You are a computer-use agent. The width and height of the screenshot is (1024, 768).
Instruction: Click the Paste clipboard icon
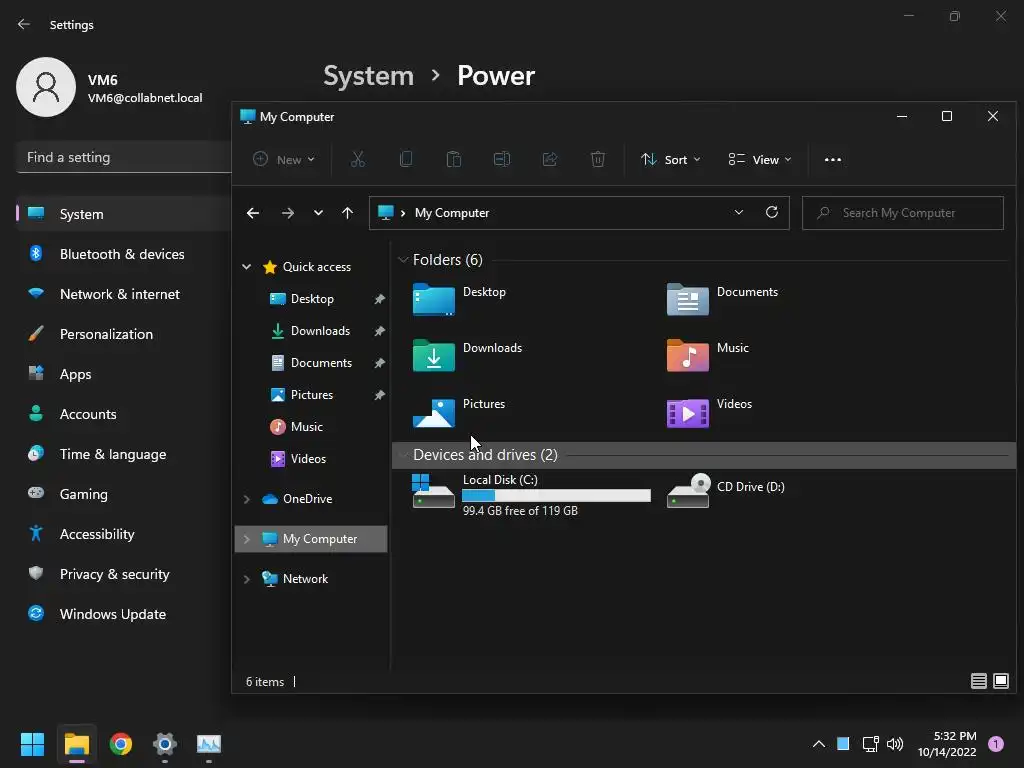(454, 159)
